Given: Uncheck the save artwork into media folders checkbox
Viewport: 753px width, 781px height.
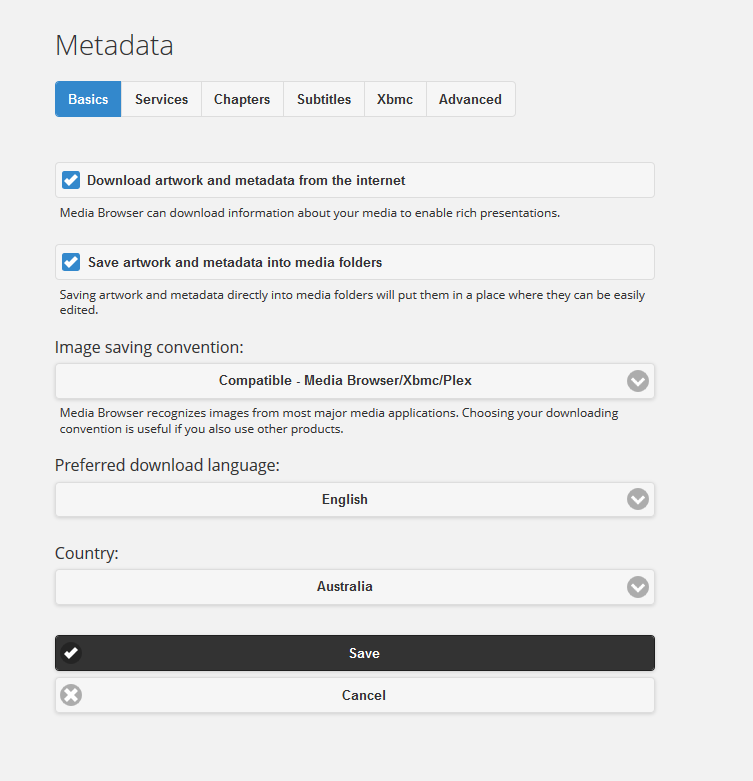Looking at the screenshot, I should pyautogui.click(x=71, y=262).
